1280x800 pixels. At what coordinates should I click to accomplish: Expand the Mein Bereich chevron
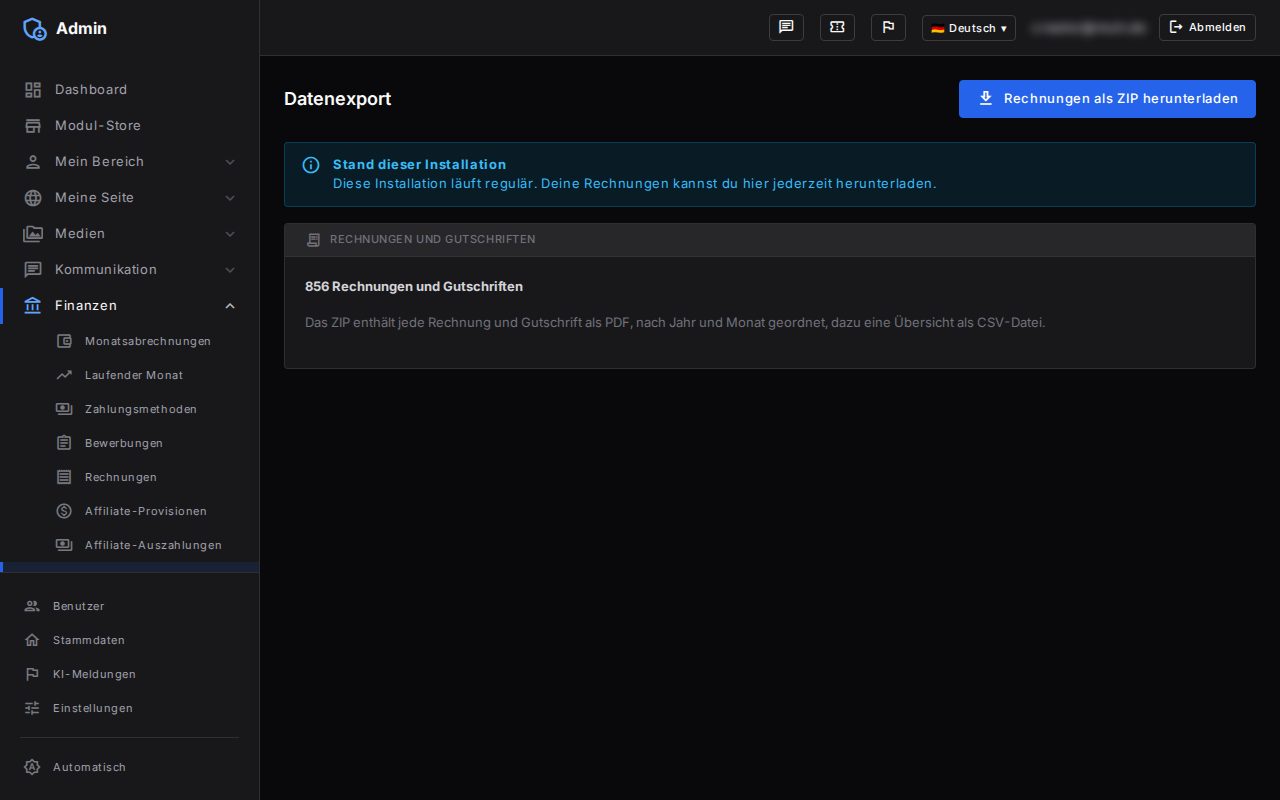[230, 161]
